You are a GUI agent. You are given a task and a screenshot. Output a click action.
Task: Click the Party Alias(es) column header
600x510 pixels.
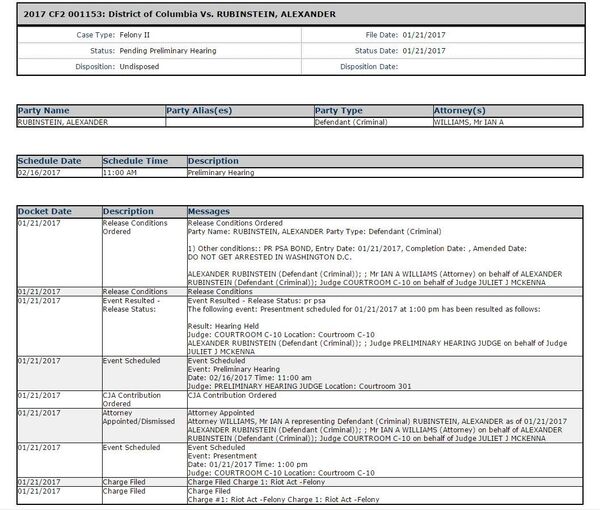[198, 110]
